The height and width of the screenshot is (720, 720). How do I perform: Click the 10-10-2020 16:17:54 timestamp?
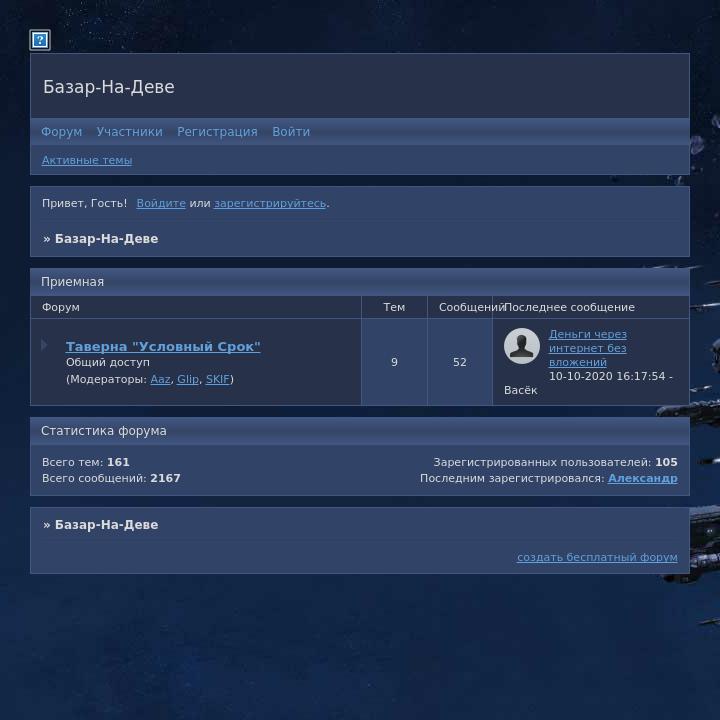coord(607,377)
